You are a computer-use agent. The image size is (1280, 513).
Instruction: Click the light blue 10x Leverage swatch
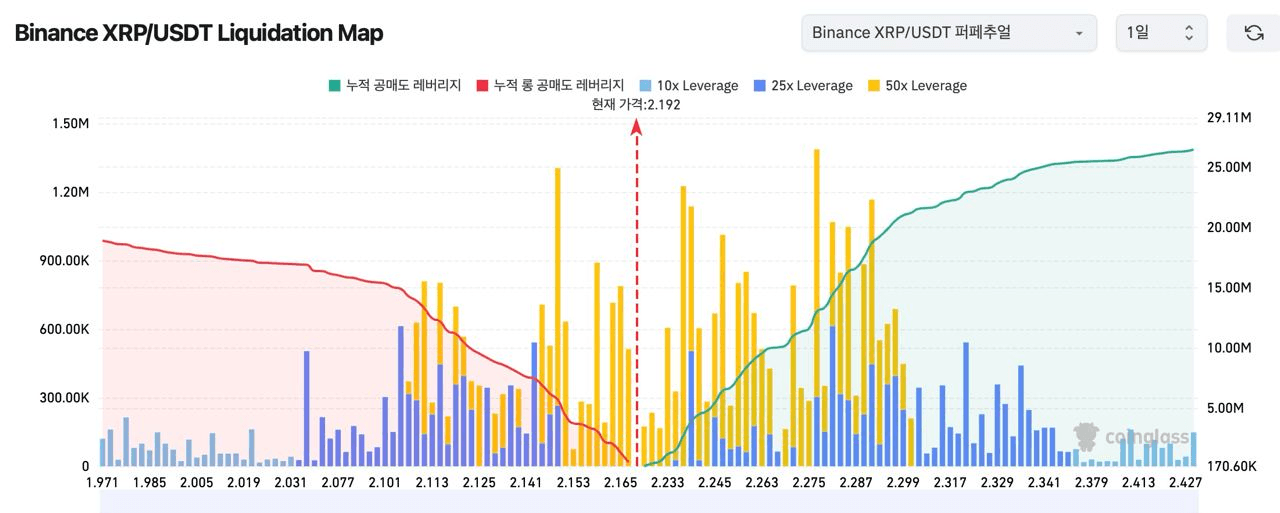point(644,86)
